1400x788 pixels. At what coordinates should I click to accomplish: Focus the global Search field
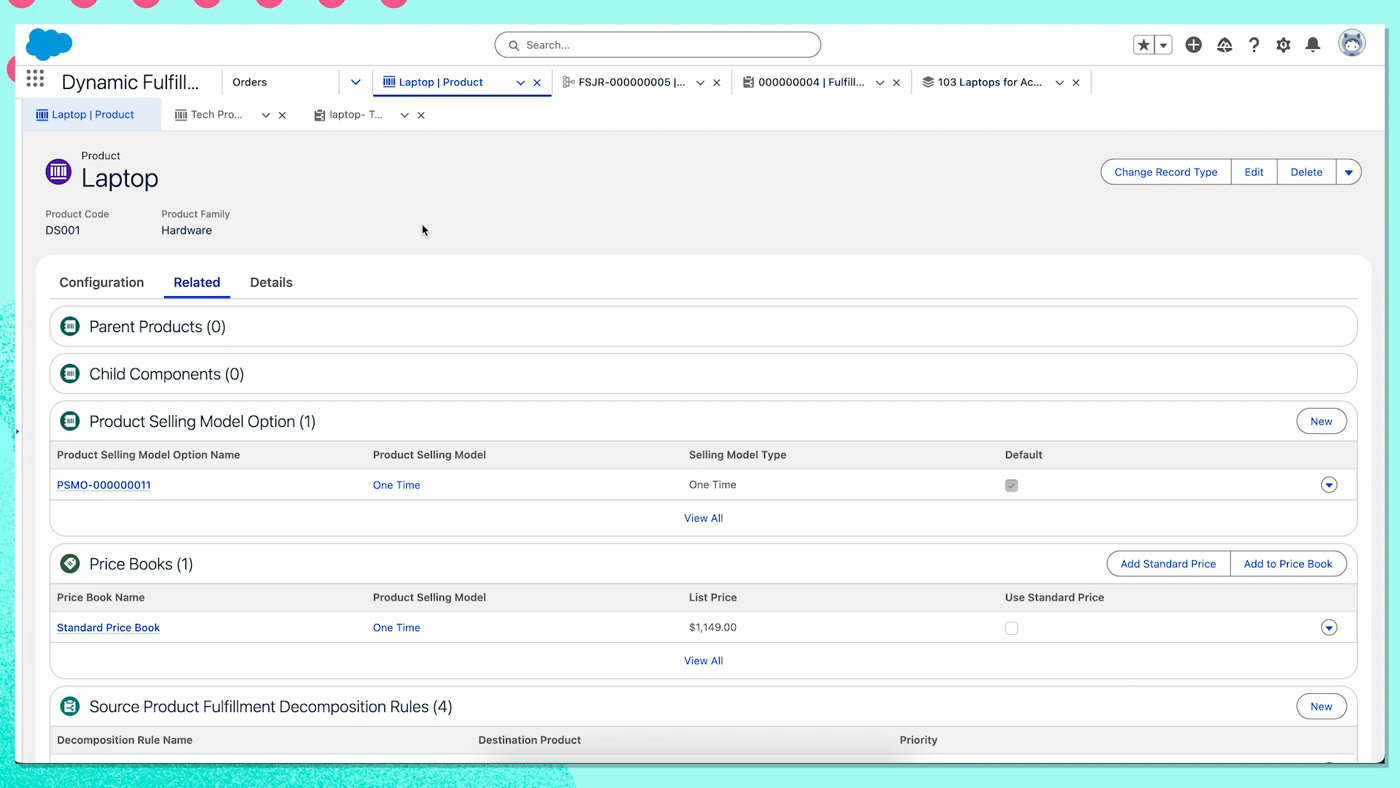tap(658, 45)
